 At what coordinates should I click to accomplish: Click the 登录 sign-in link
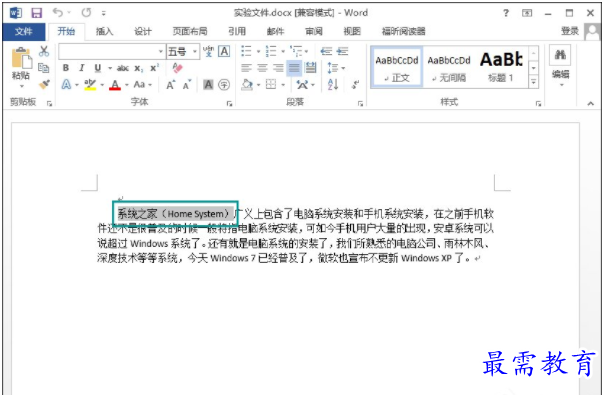[570, 31]
